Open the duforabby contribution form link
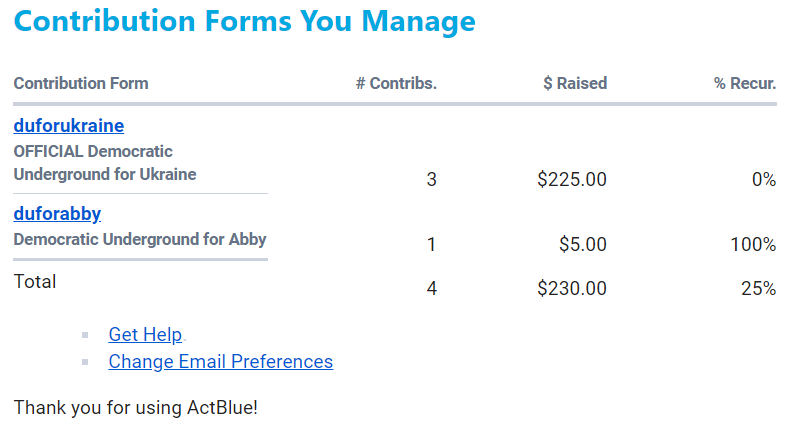Image resolution: width=793 pixels, height=426 pixels. pyautogui.click(x=57, y=213)
